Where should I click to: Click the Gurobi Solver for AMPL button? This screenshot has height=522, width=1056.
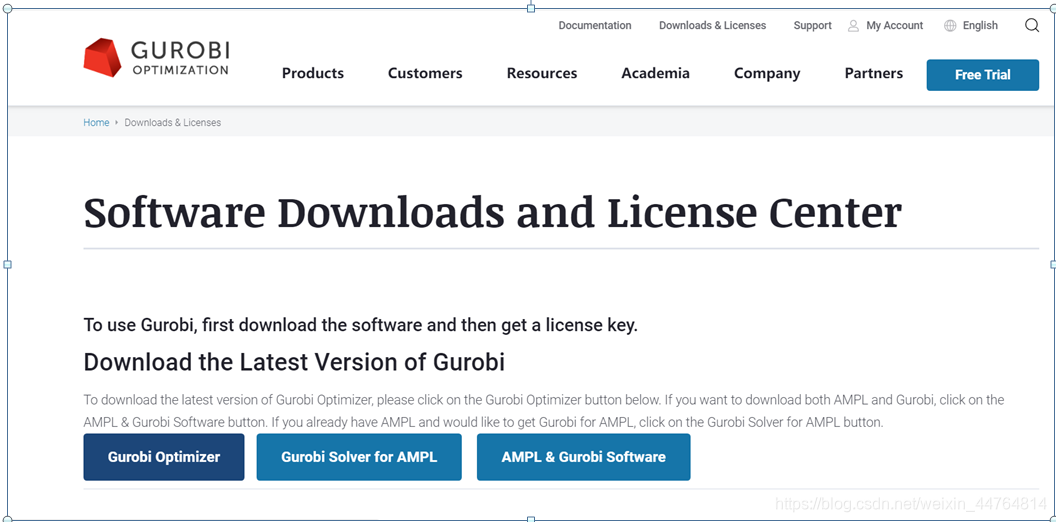click(x=359, y=457)
